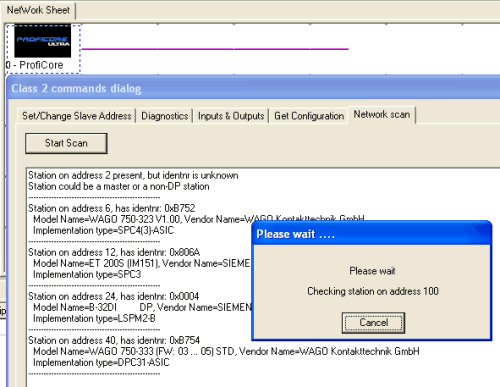The height and width of the screenshot is (387, 500).
Task: Switch to Inputs & Outputs tab
Action: coord(231,116)
